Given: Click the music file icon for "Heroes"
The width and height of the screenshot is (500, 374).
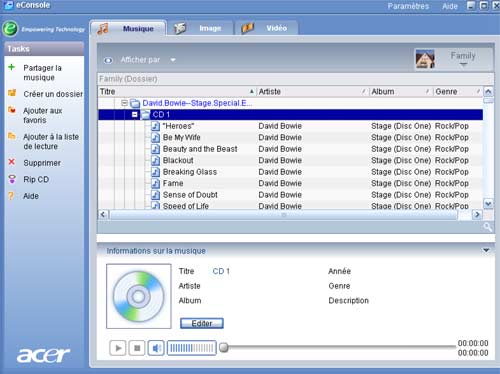Looking at the screenshot, I should [x=155, y=126].
